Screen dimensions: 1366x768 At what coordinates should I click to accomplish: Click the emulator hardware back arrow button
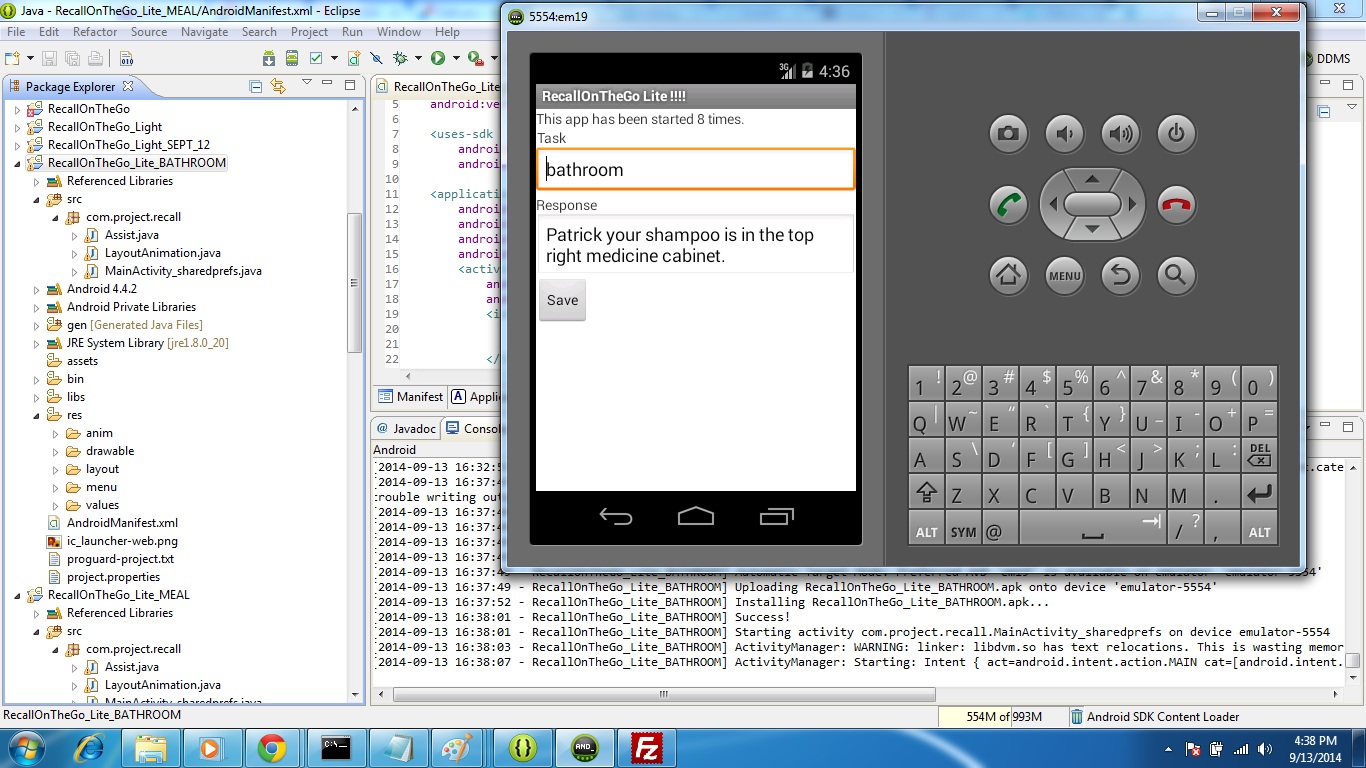pyautogui.click(x=1120, y=275)
